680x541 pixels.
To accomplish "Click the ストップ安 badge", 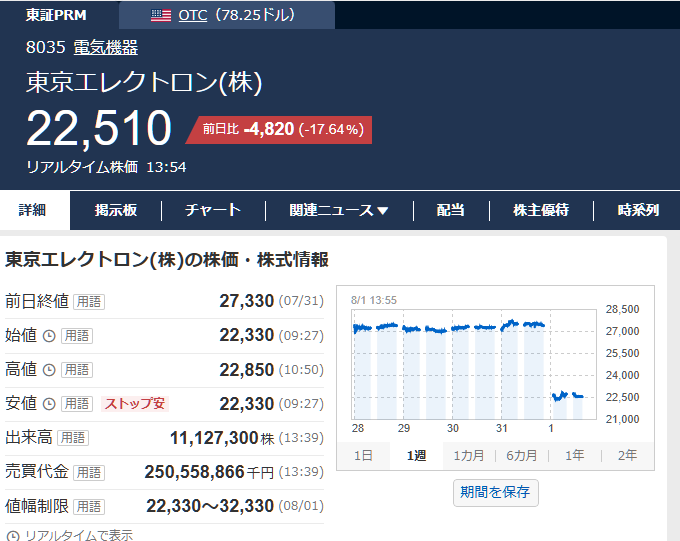I will tap(135, 404).
